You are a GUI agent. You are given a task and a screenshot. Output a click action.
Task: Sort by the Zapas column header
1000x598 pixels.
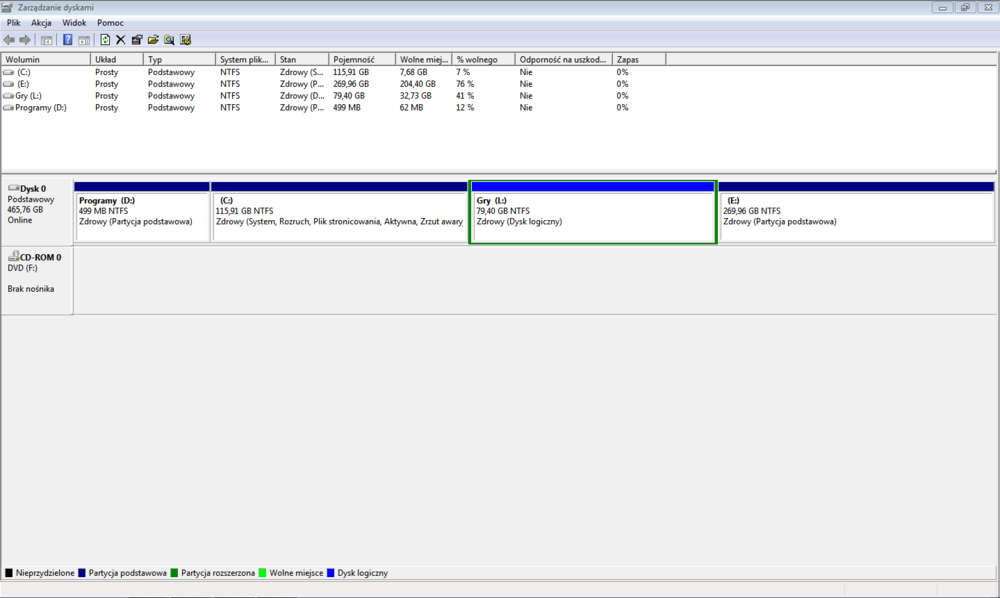point(638,59)
